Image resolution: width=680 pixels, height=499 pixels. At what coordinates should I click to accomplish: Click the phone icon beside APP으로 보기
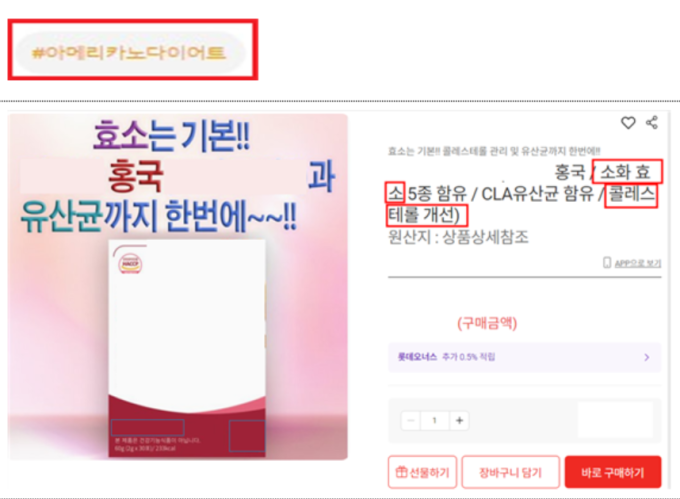coord(607,262)
